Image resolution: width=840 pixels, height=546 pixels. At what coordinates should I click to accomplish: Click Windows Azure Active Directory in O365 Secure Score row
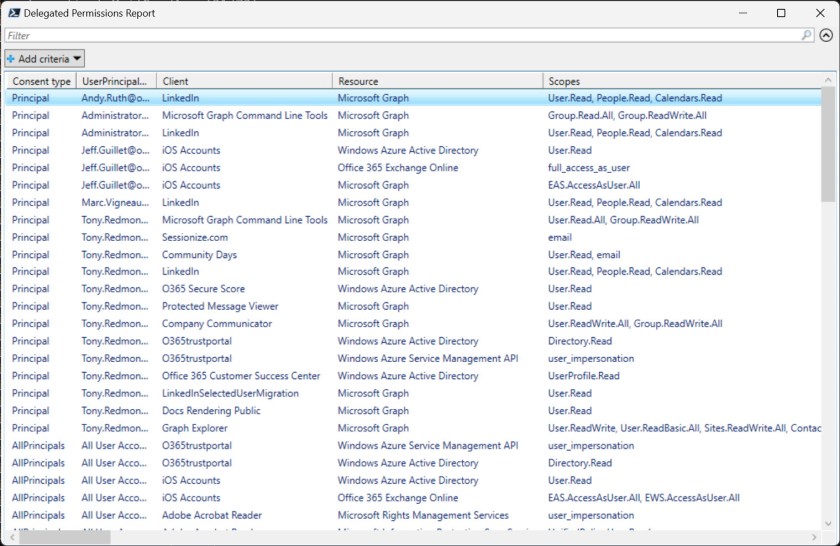coord(408,289)
